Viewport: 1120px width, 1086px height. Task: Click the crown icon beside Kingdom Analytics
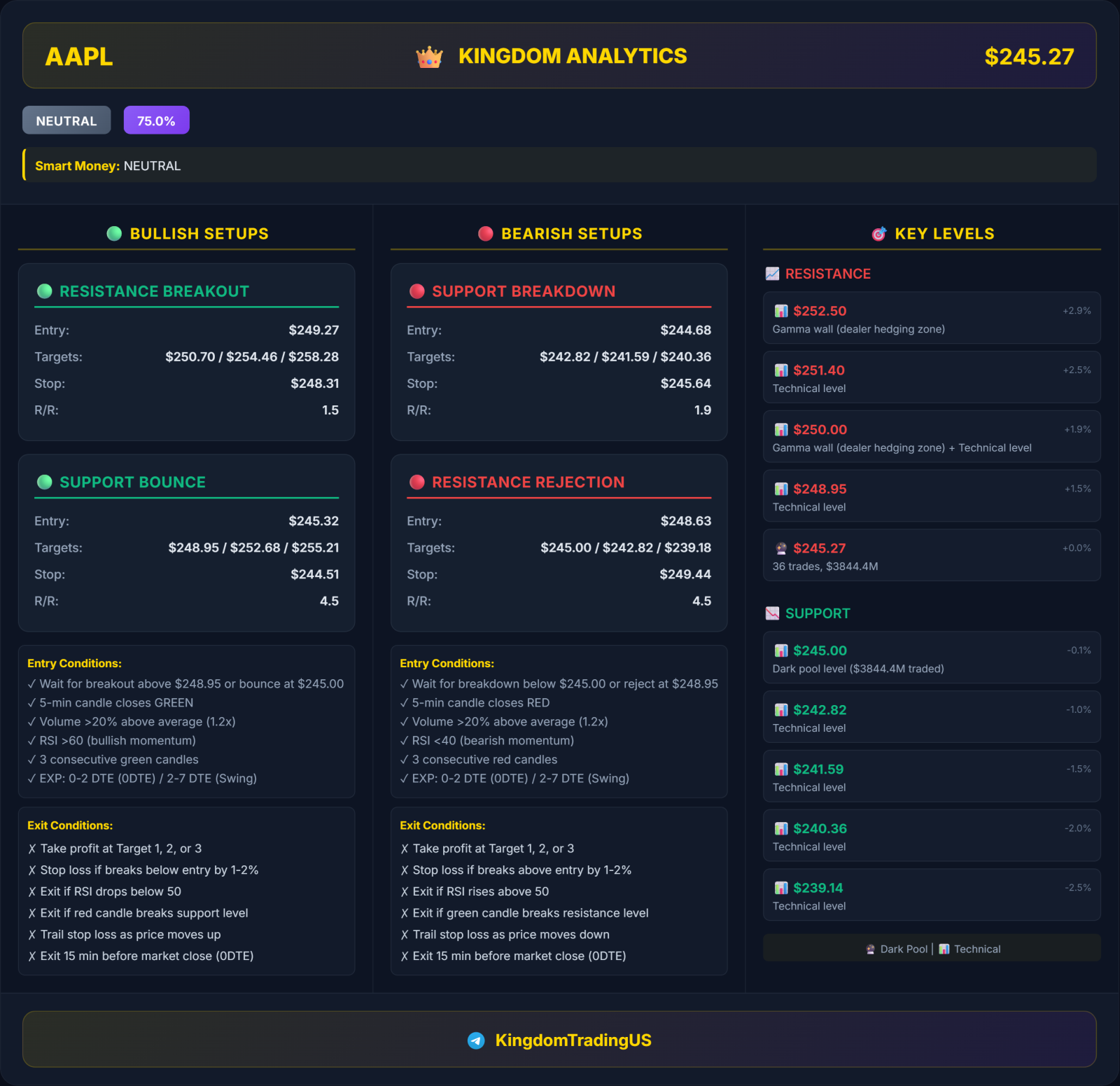(x=429, y=57)
